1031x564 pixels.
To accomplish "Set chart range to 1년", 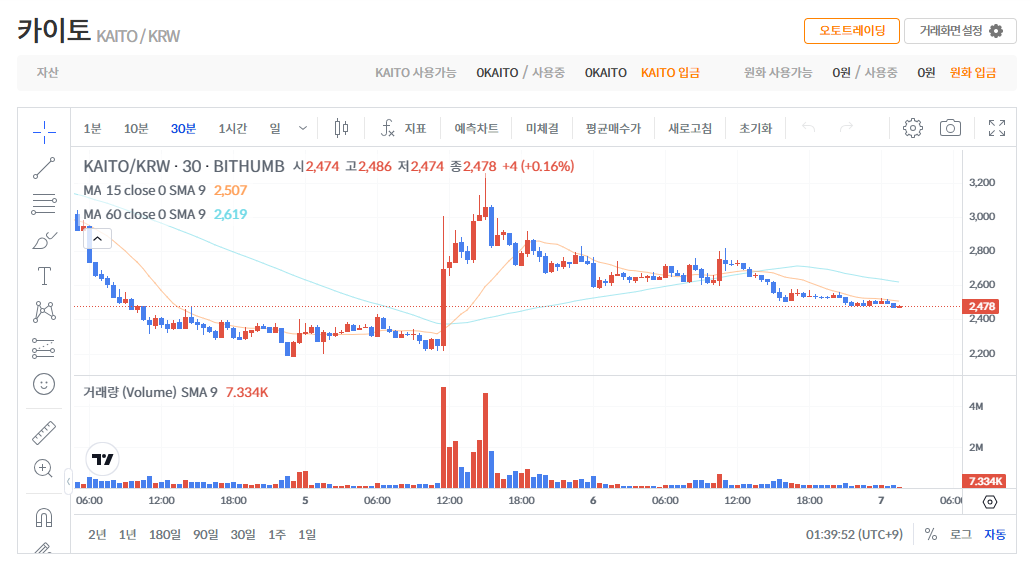I will [x=128, y=534].
